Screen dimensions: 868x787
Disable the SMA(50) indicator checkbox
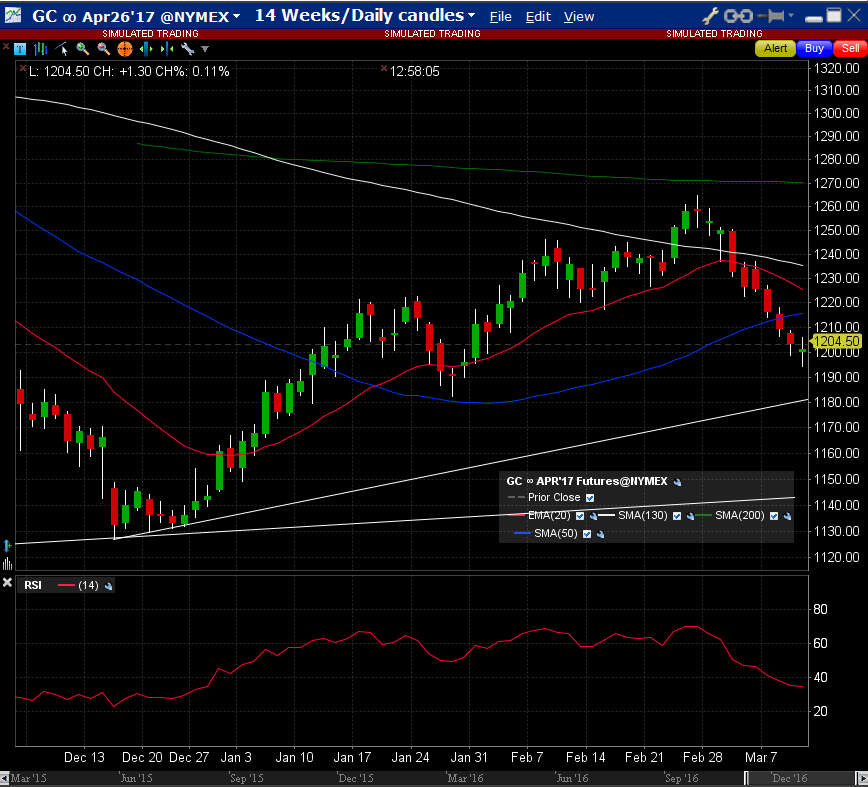tap(586, 534)
